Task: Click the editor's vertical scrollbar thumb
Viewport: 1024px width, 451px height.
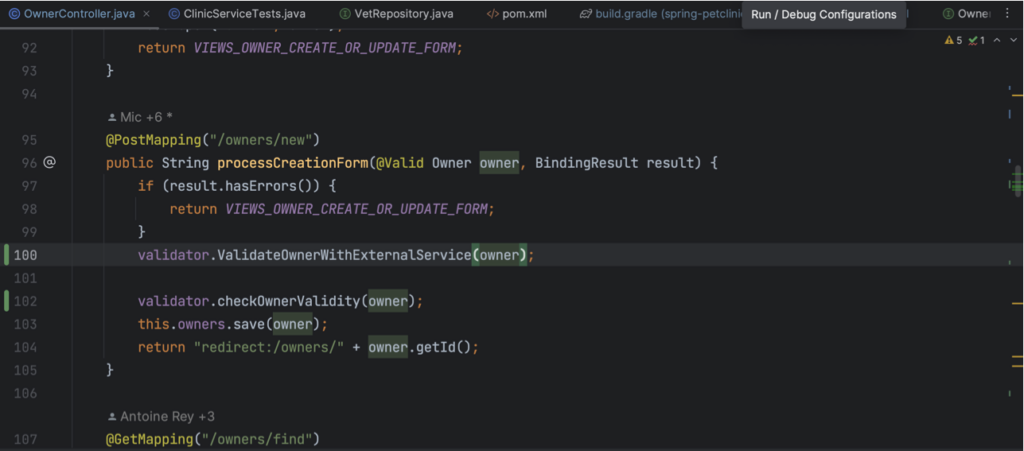Action: 1018,181
